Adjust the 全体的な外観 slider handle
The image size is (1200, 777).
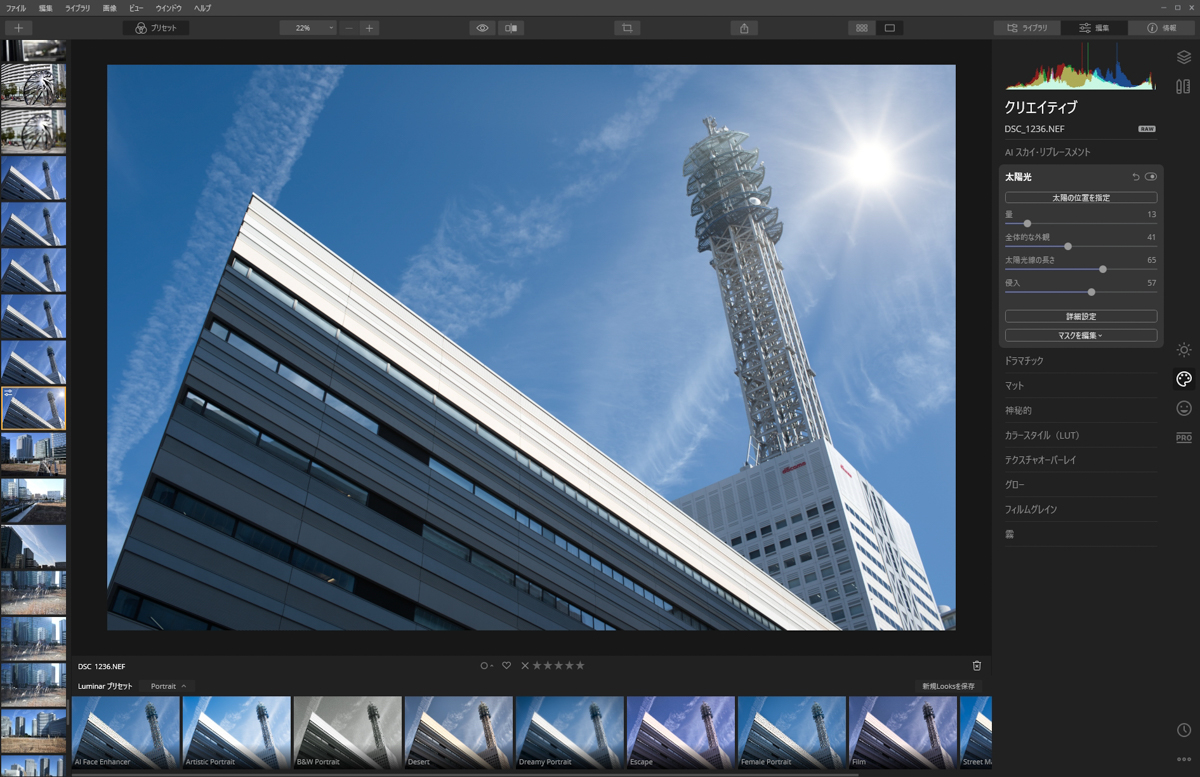1068,246
